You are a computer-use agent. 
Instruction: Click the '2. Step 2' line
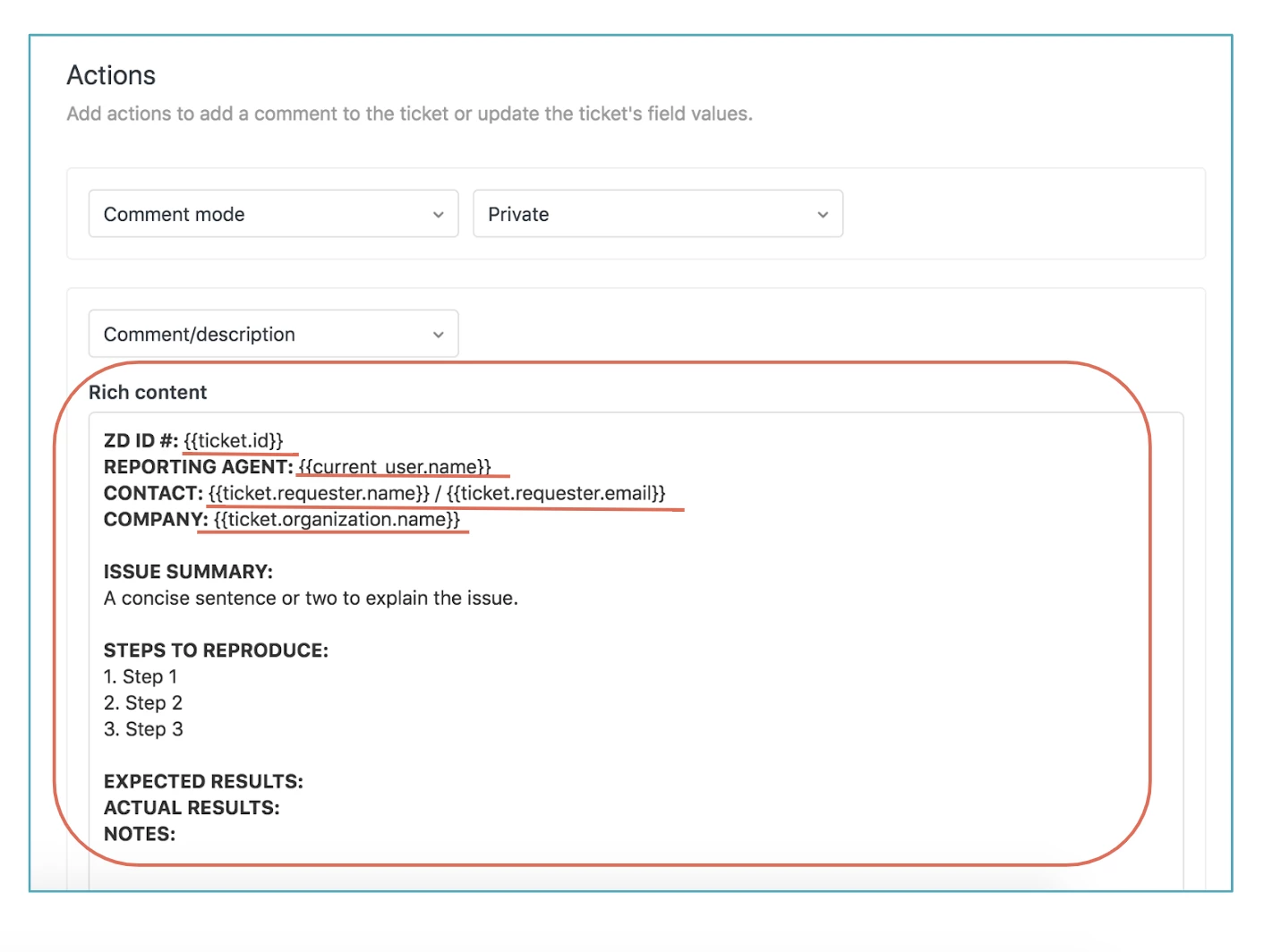click(143, 703)
